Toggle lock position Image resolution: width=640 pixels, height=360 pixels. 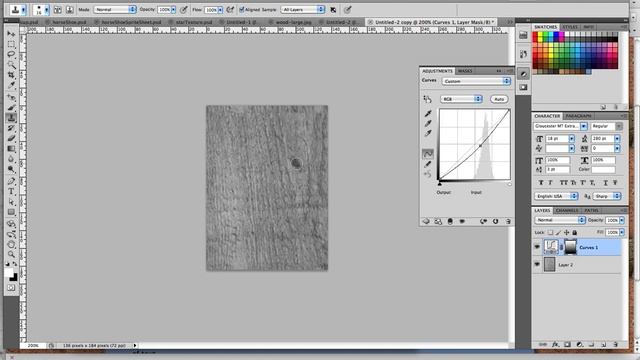567,232
